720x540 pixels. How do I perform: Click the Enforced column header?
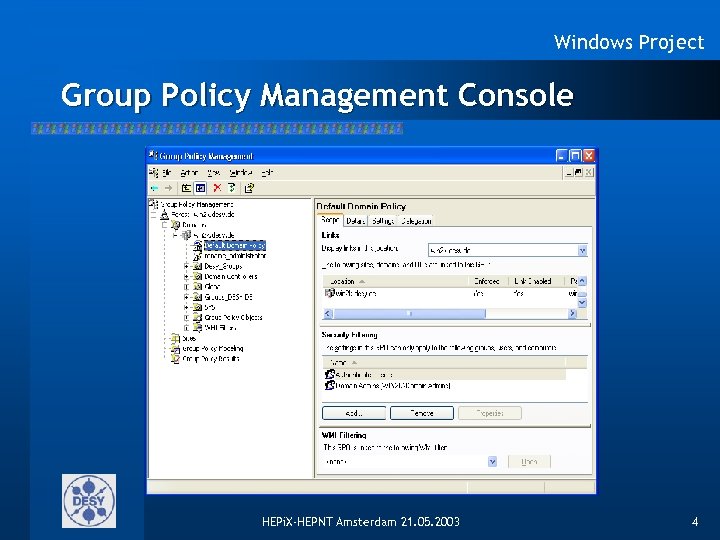click(488, 281)
